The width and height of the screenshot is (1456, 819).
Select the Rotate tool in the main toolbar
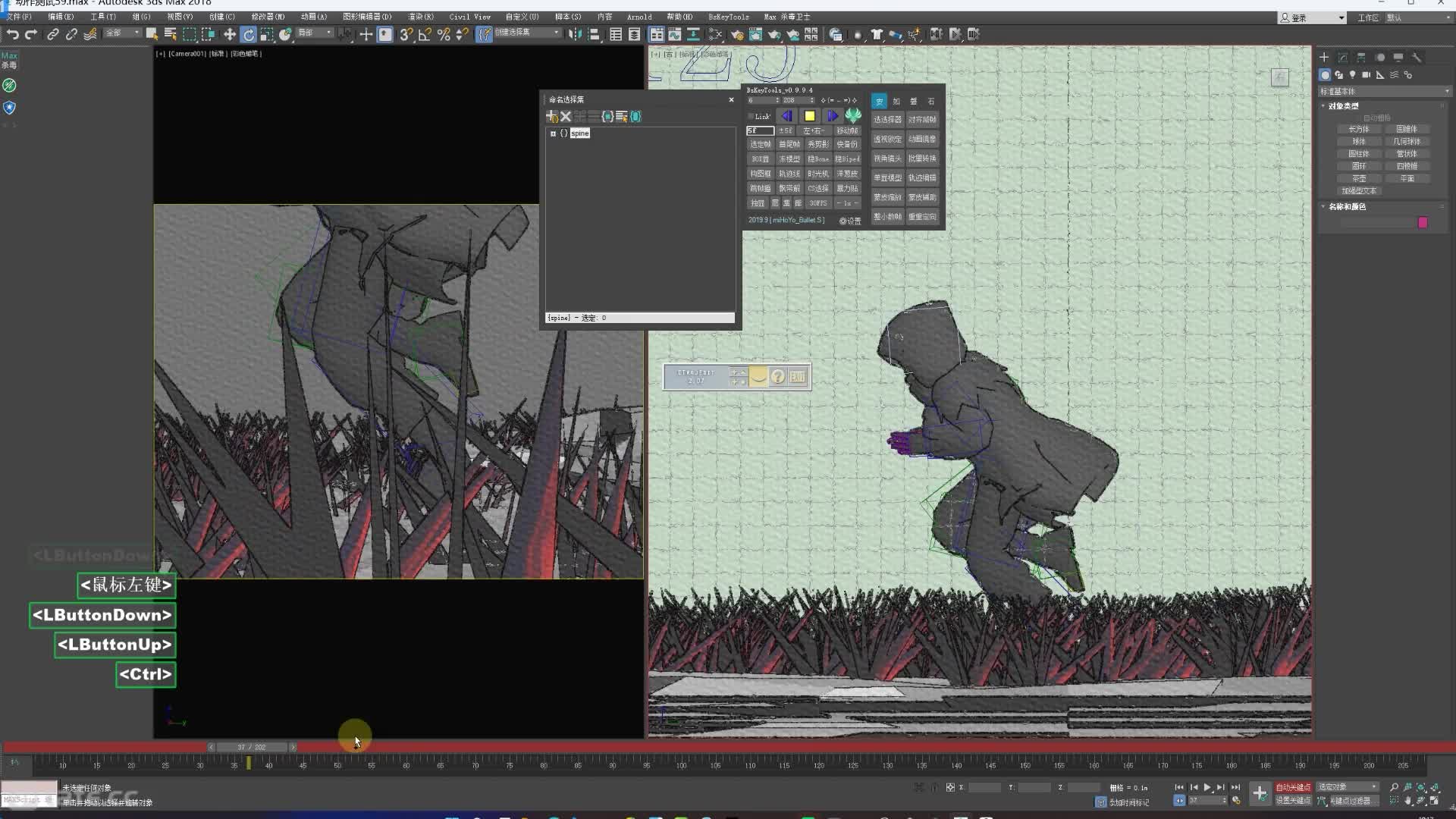point(249,34)
